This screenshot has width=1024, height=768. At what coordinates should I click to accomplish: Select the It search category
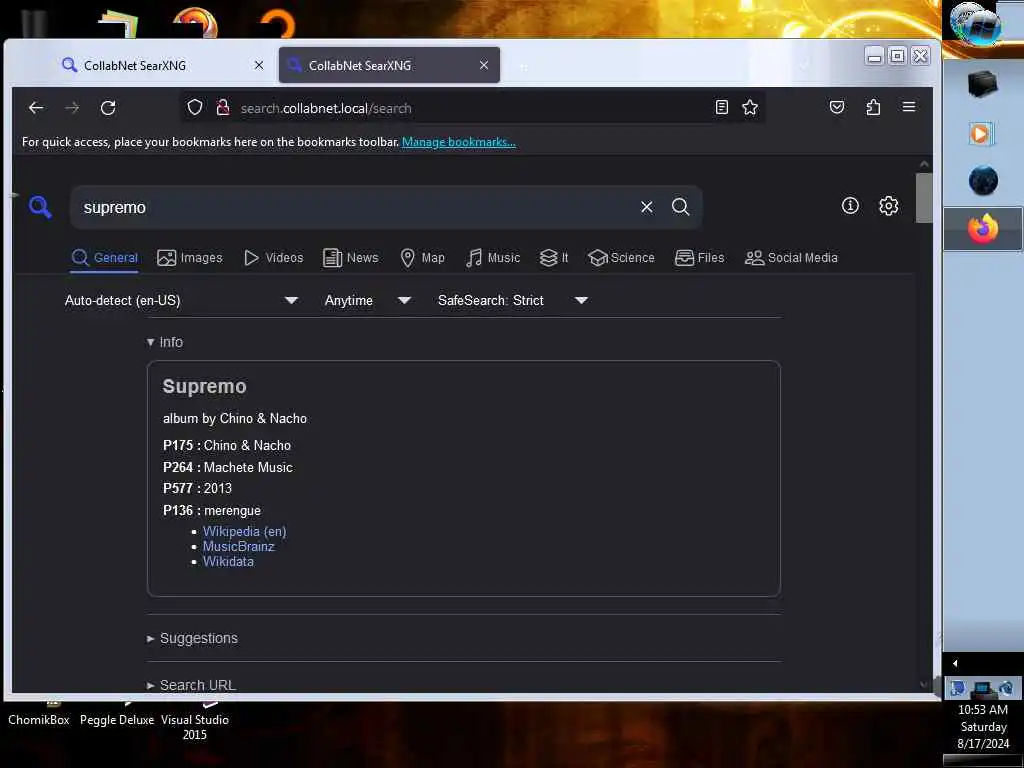[x=554, y=258]
